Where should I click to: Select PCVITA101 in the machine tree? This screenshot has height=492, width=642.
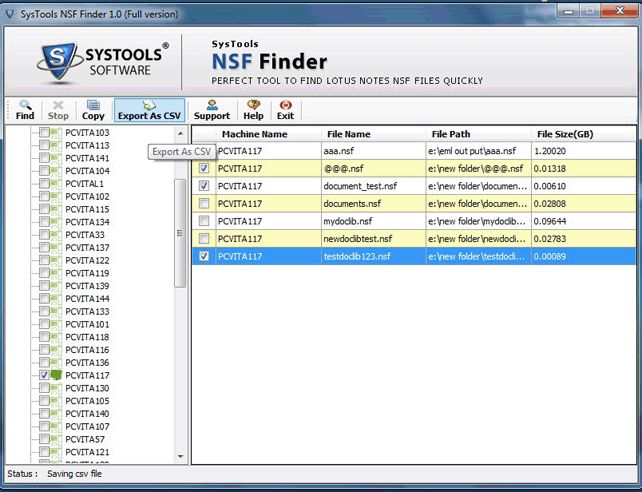click(87, 324)
